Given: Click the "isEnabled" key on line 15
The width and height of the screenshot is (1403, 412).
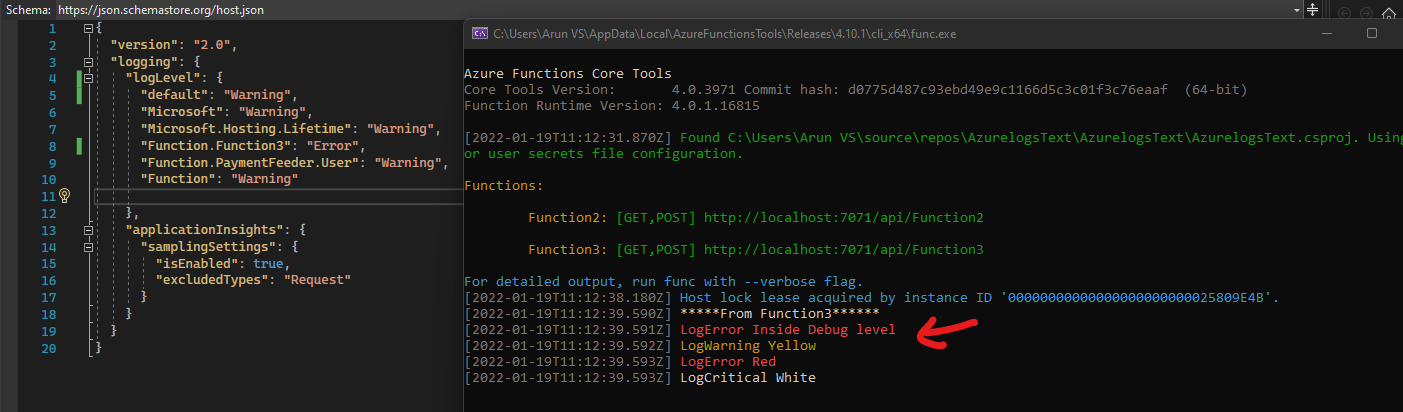Looking at the screenshot, I should pos(197,264).
